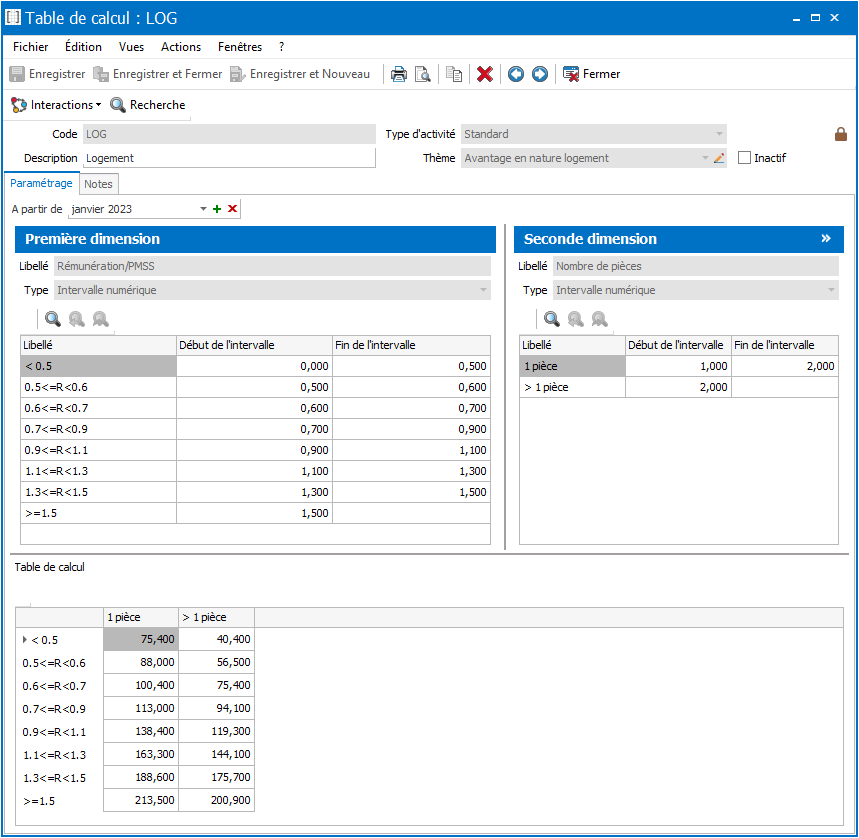Open Seconde dimension Type dropdown
This screenshot has height=838, width=859.
[x=831, y=290]
